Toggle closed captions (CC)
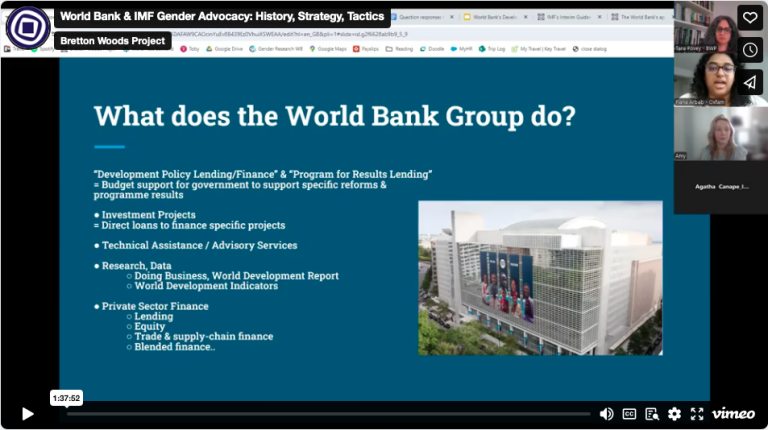The width and height of the screenshot is (768, 430). tap(629, 414)
